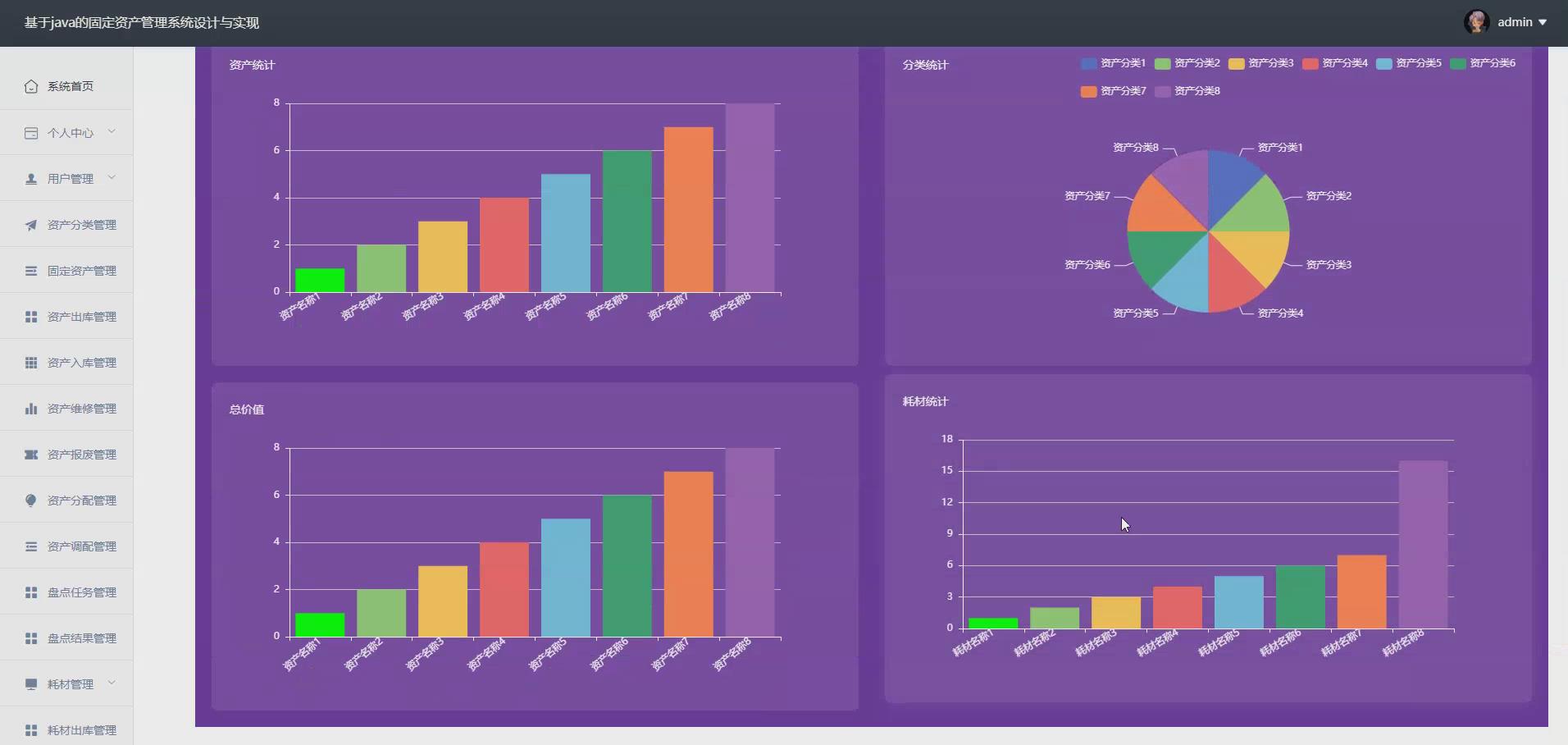The width and height of the screenshot is (1568, 745).
Task: Toggle 资产分类7 legend item
Action: tap(1113, 91)
